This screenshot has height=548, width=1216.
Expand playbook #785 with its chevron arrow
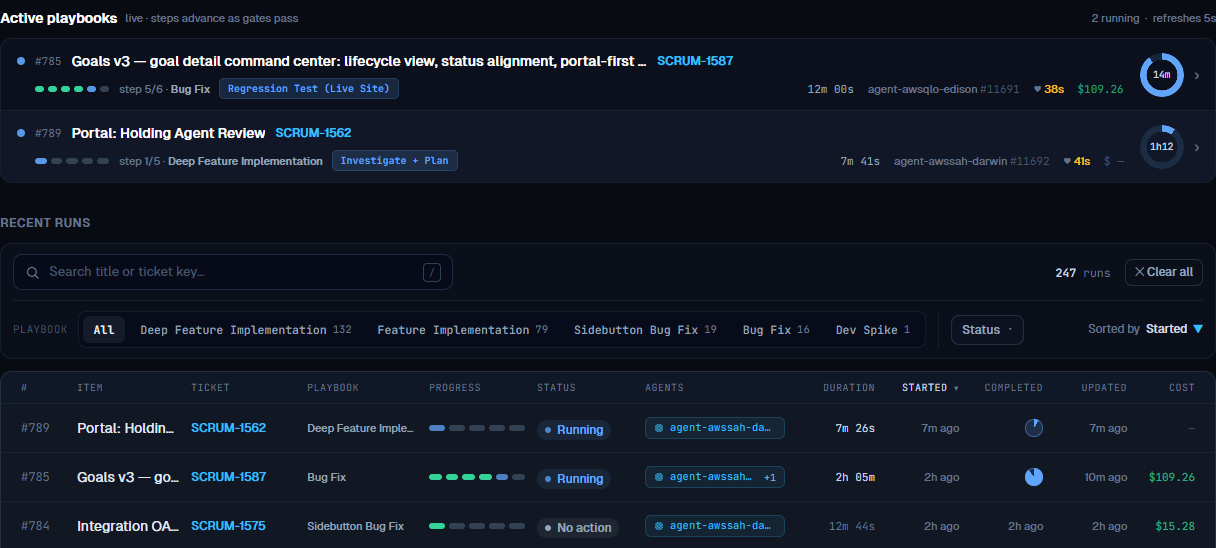tap(1197, 76)
